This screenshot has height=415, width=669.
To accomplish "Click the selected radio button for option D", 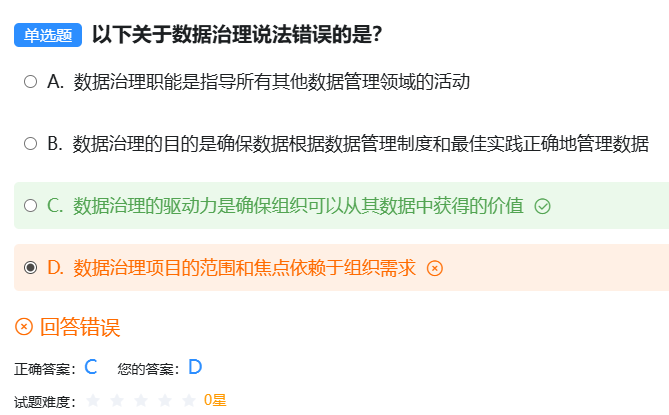I will coord(31,268).
